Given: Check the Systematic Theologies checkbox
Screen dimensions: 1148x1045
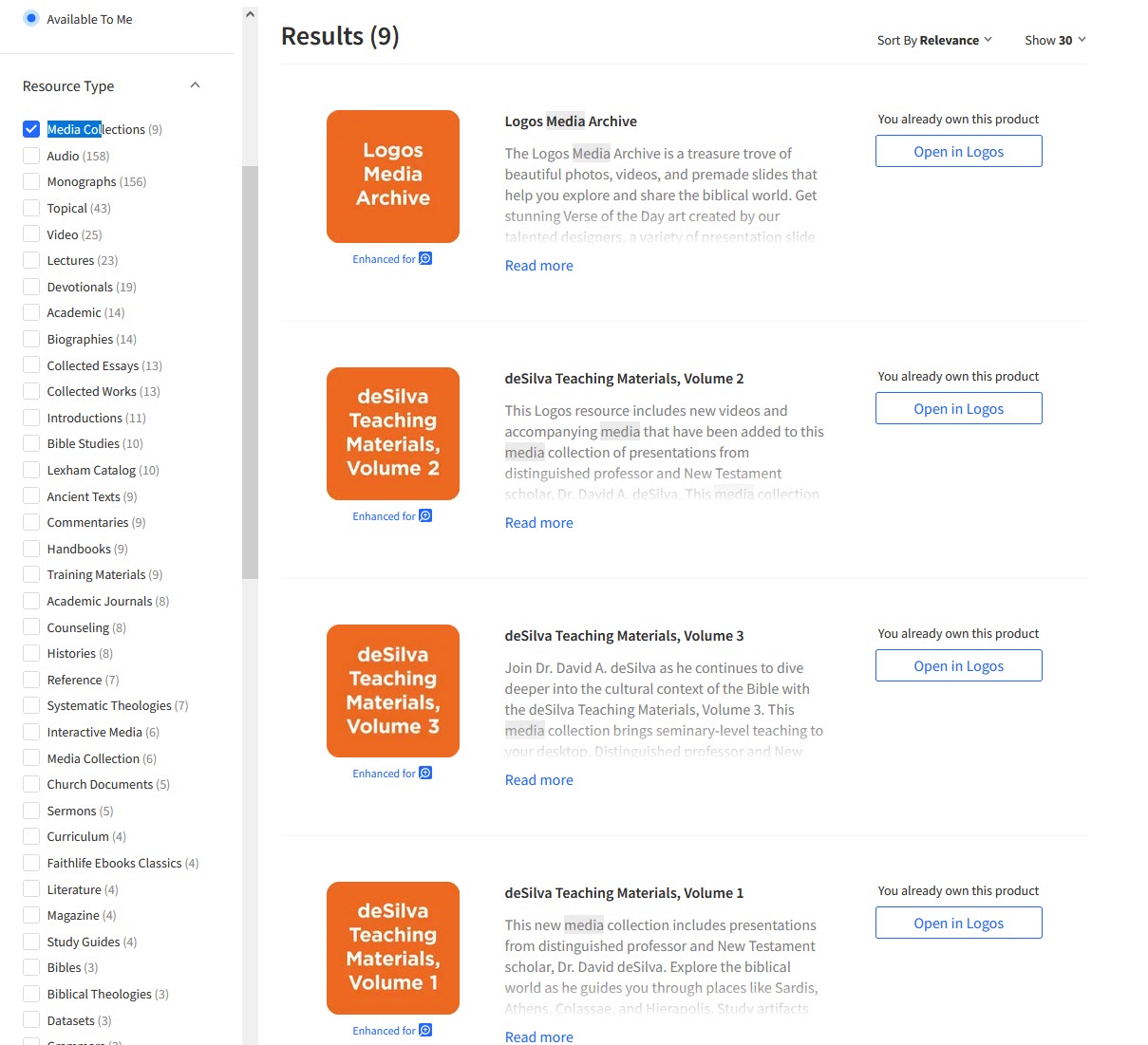Looking at the screenshot, I should 31,705.
